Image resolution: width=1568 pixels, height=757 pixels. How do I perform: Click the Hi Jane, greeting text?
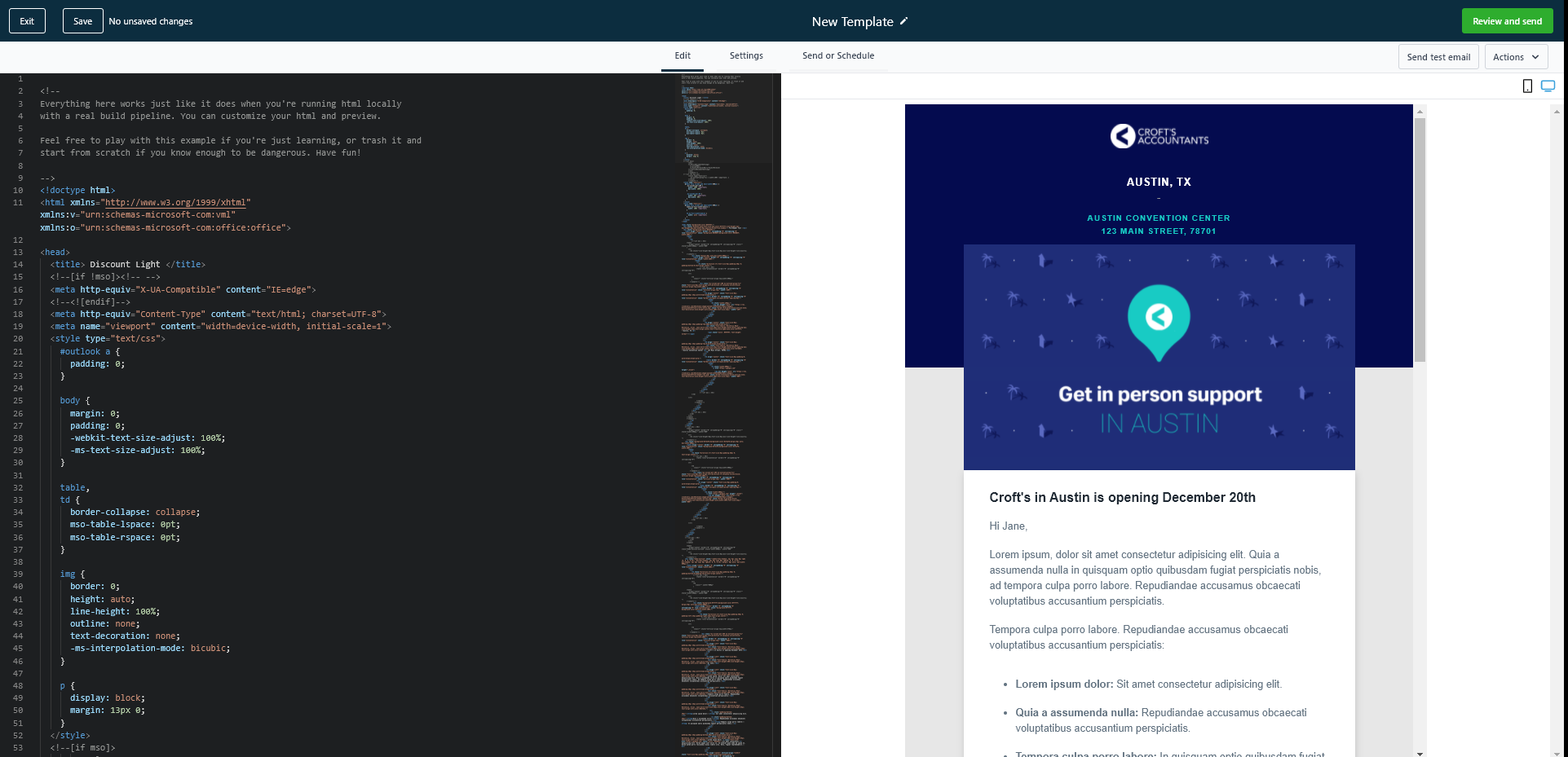click(1008, 526)
